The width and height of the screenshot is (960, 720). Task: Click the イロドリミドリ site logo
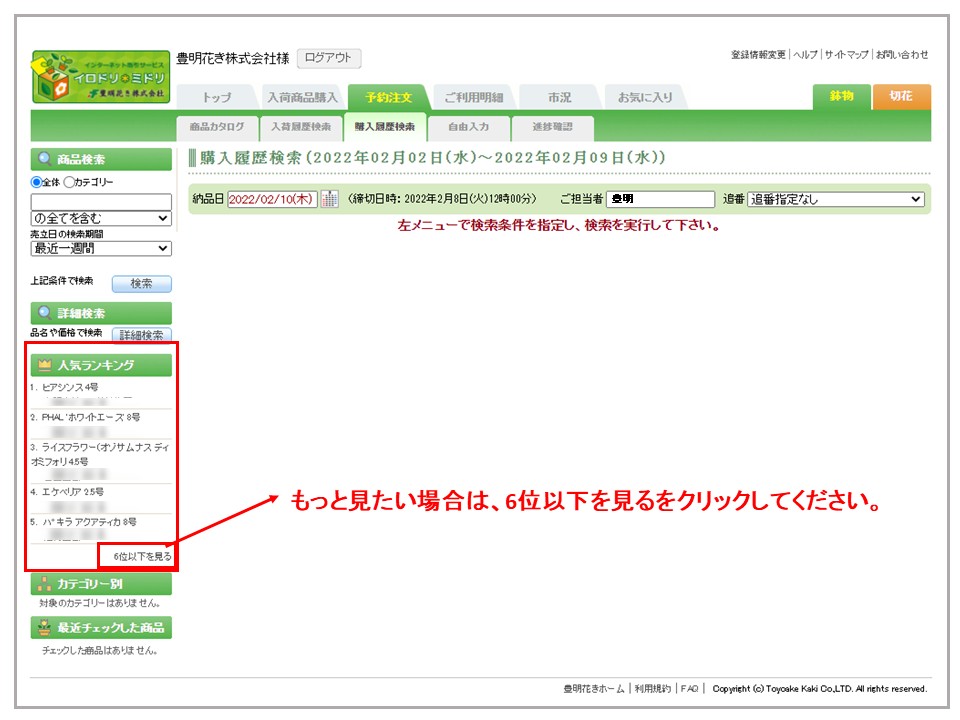[x=101, y=76]
